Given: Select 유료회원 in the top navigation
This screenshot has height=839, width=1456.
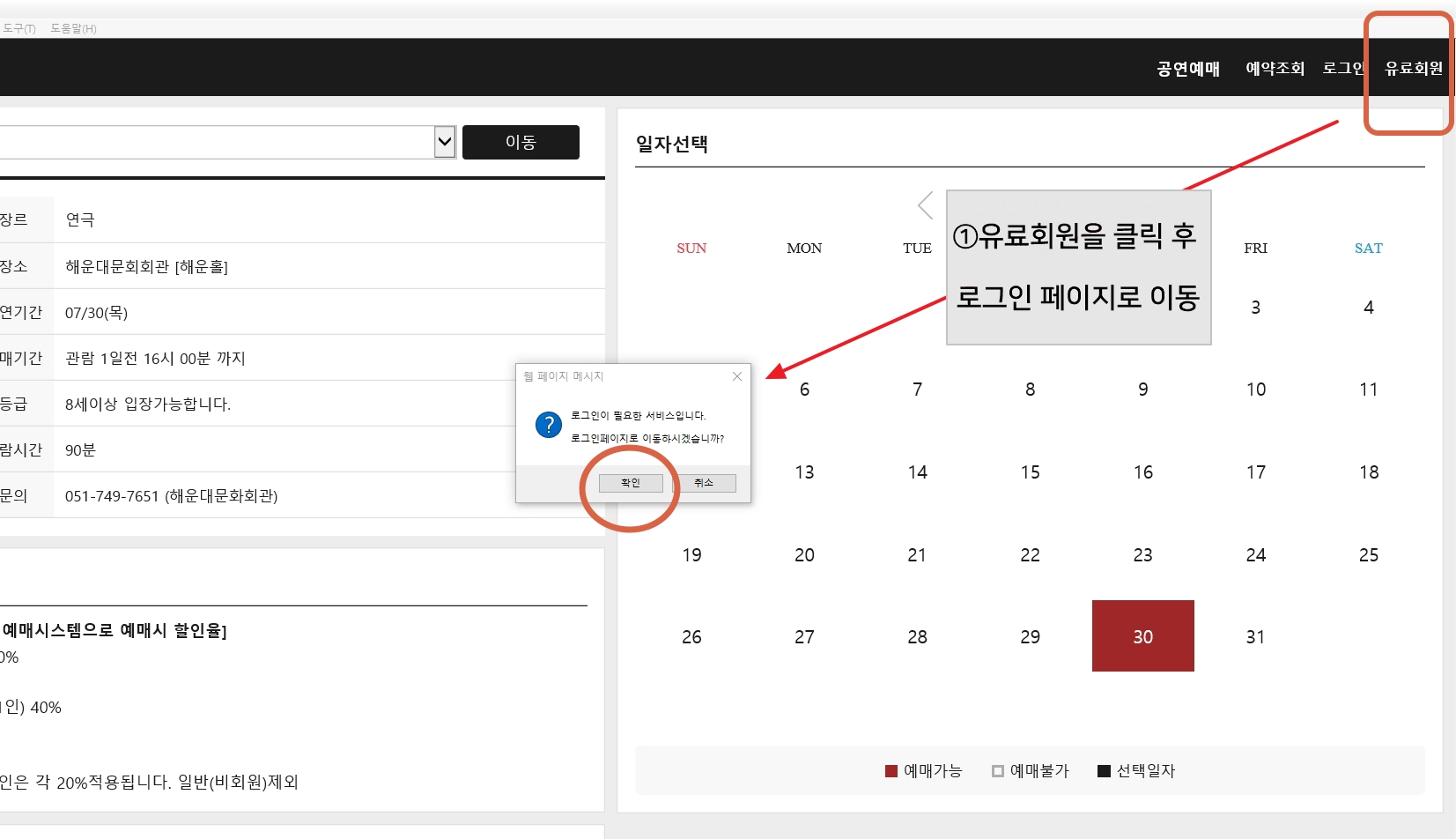Looking at the screenshot, I should click(x=1413, y=69).
